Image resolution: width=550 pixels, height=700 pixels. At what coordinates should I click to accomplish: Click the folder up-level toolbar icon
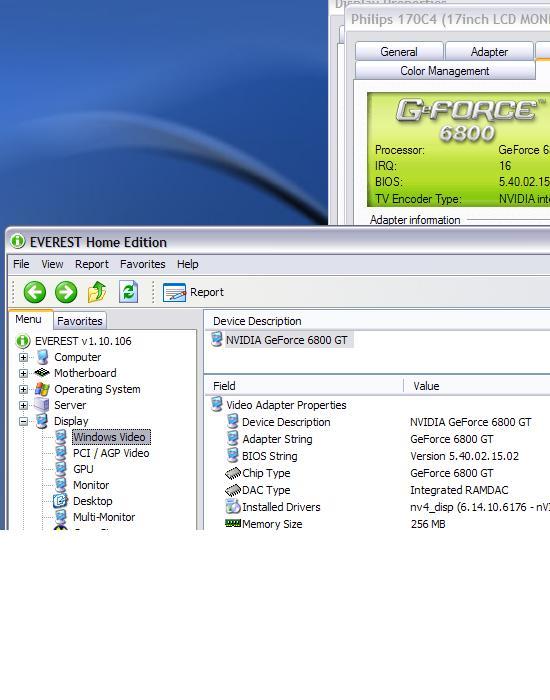click(x=97, y=292)
